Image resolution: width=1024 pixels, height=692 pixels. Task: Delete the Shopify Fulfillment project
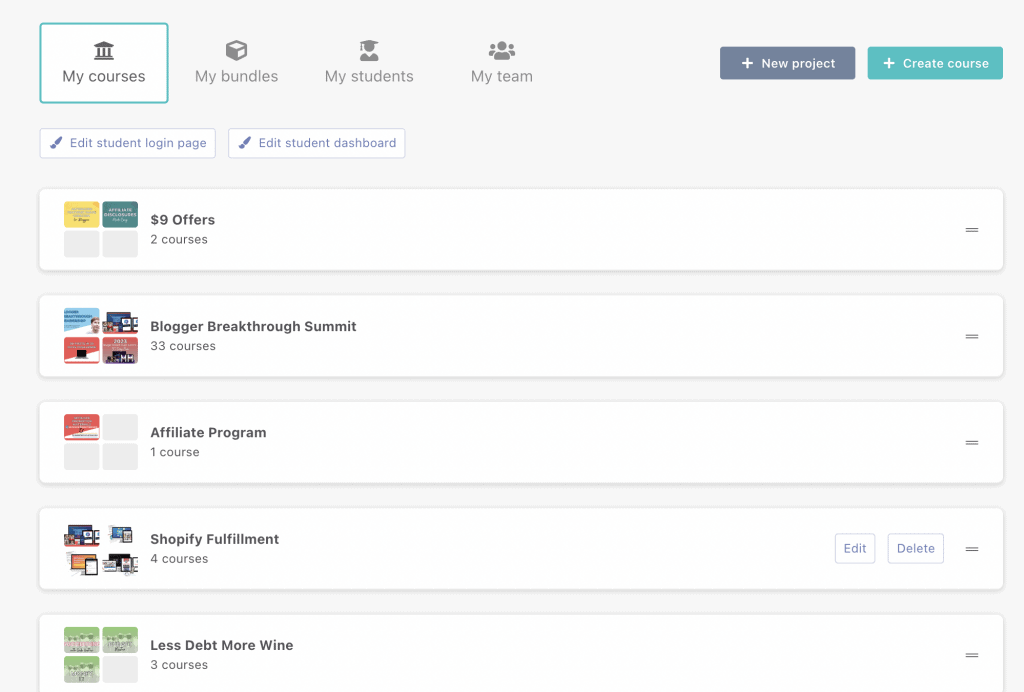915,548
